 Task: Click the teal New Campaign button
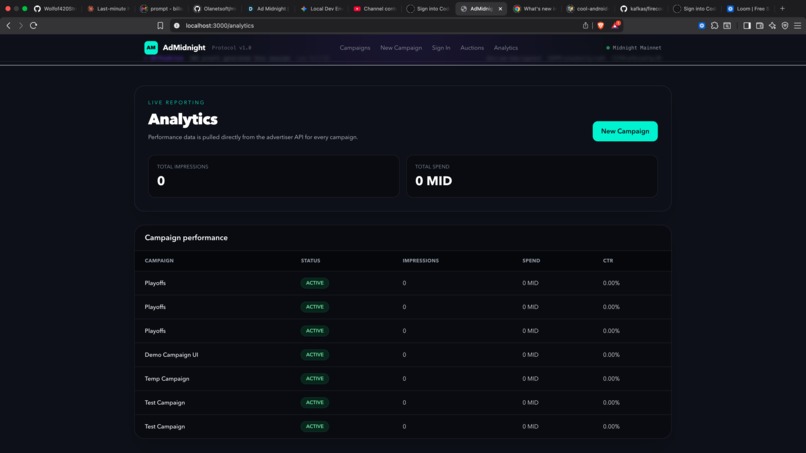625,131
